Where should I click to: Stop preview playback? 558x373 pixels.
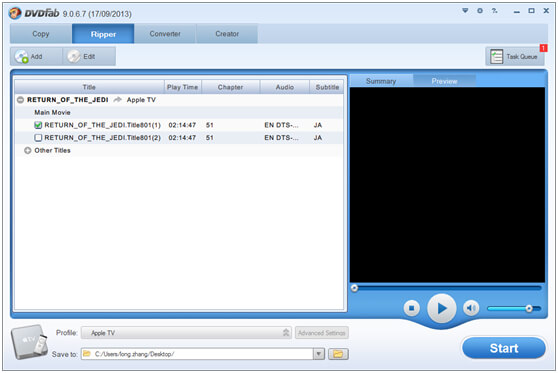(412, 308)
